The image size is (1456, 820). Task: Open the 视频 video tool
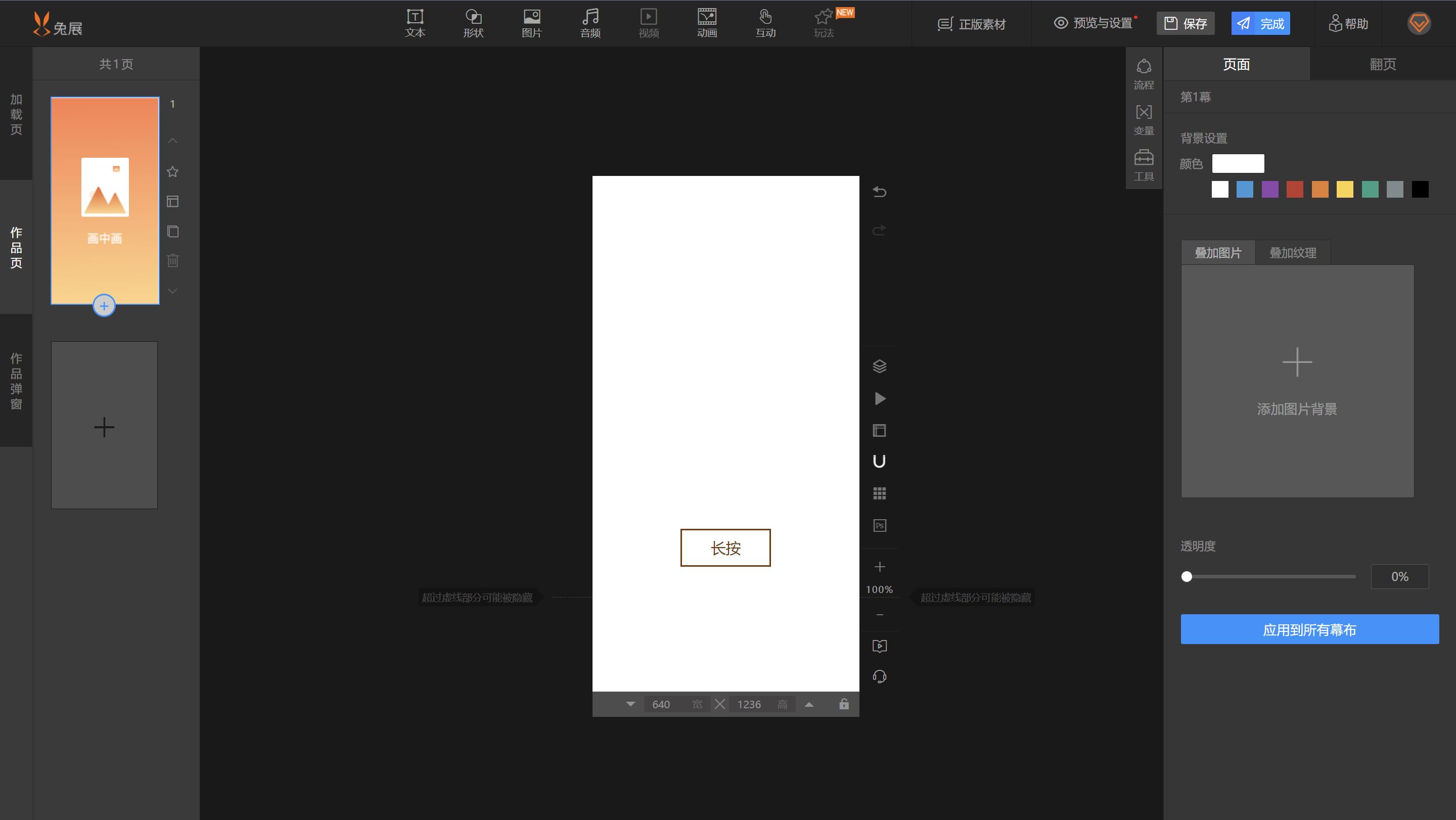coord(648,24)
